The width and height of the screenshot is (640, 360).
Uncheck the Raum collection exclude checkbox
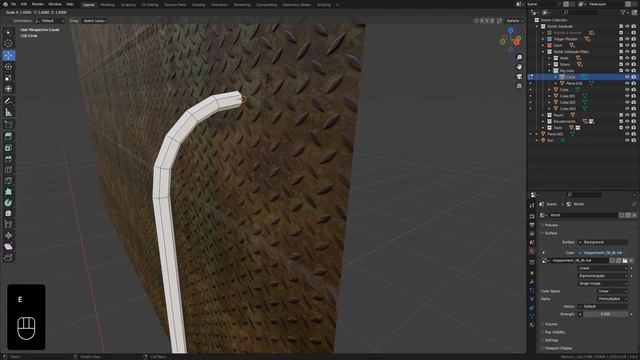pyautogui.click(x=621, y=115)
